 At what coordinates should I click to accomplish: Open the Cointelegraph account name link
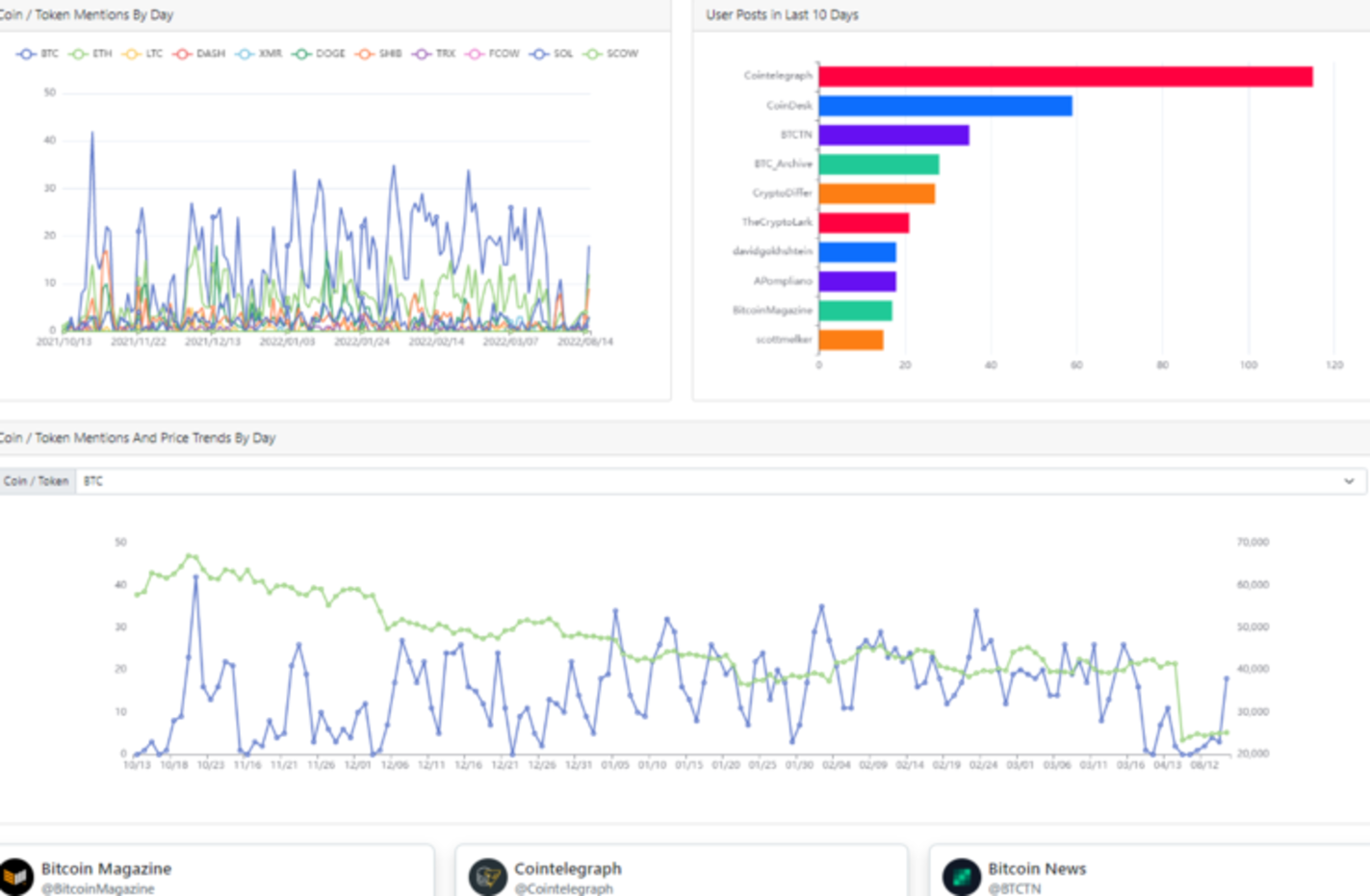568,868
